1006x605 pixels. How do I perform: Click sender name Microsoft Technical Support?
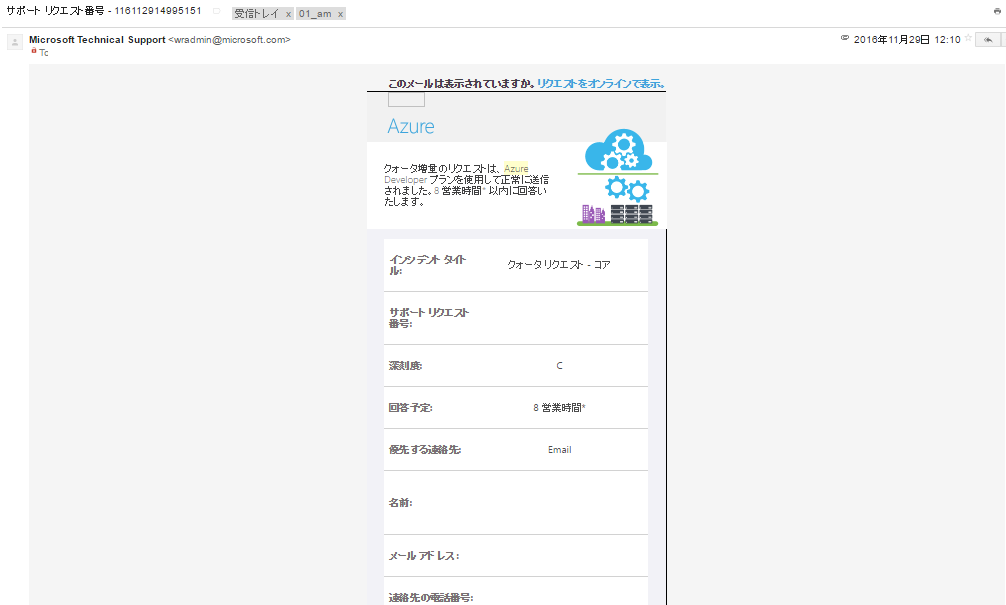click(x=97, y=40)
